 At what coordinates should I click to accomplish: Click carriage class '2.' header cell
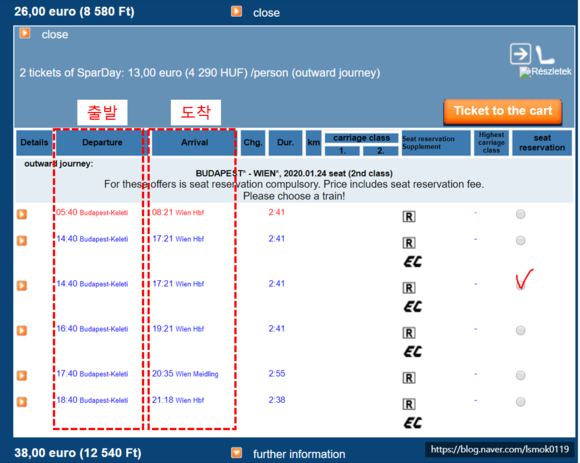[381, 151]
